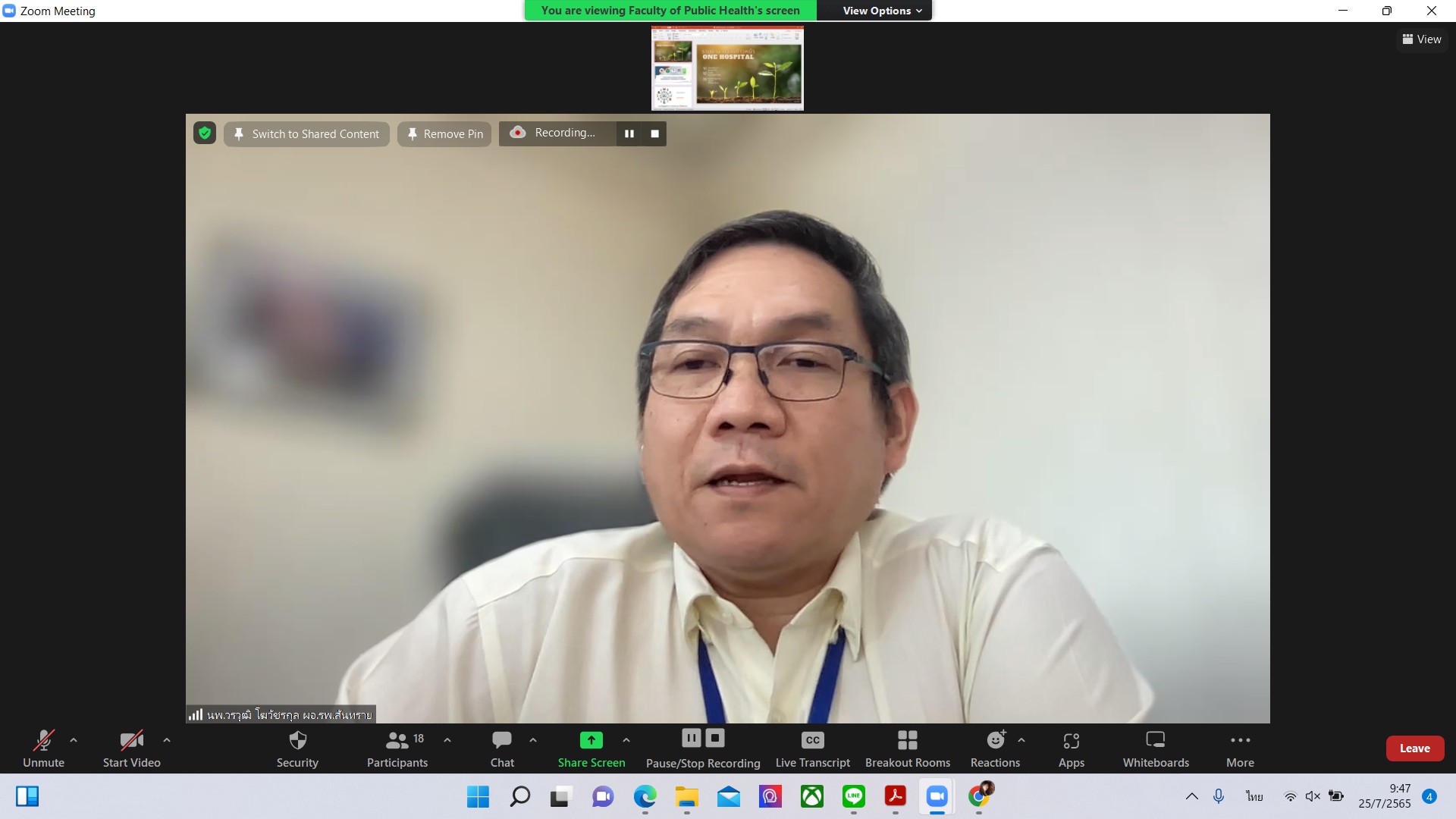This screenshot has width=1456, height=819.
Task: Open Windows taskbar search
Action: click(x=519, y=796)
